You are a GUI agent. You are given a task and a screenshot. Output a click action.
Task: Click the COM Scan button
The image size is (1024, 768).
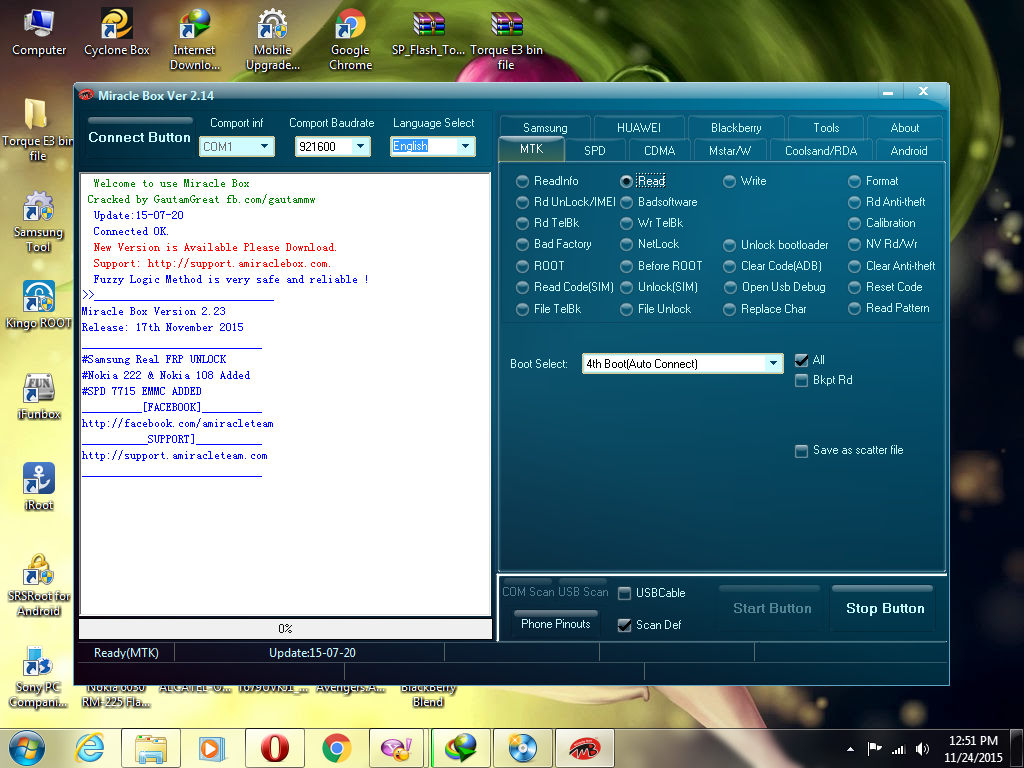(x=528, y=591)
